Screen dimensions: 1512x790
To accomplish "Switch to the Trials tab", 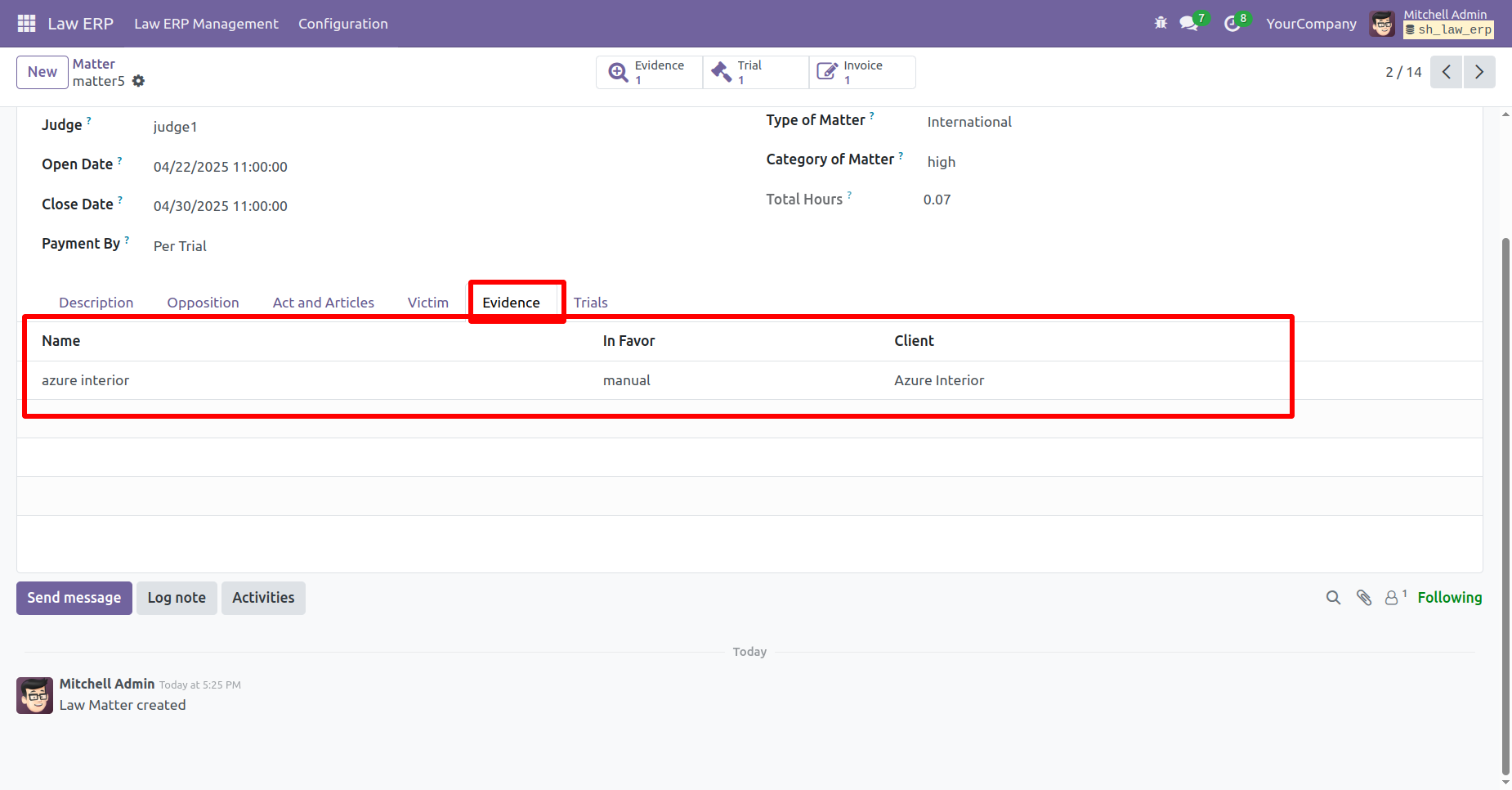I will [590, 303].
